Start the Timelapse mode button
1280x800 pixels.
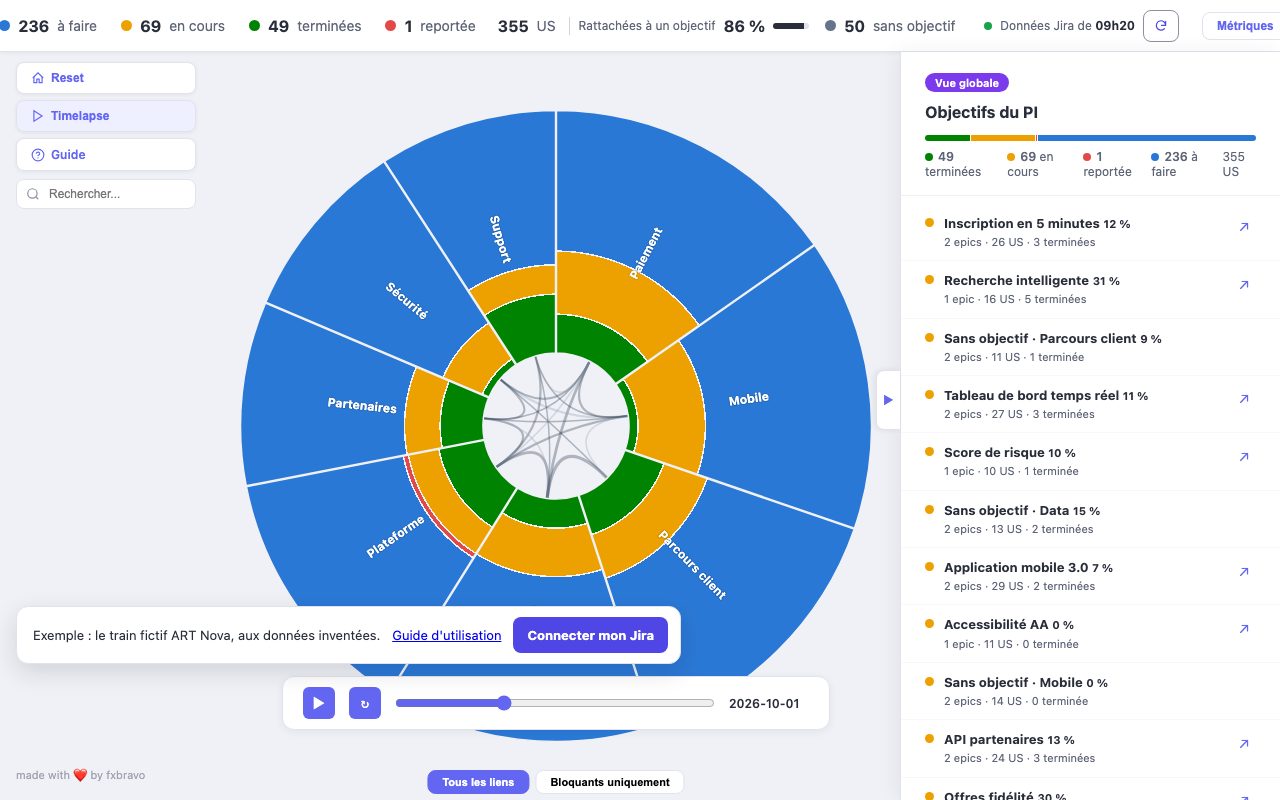106,116
